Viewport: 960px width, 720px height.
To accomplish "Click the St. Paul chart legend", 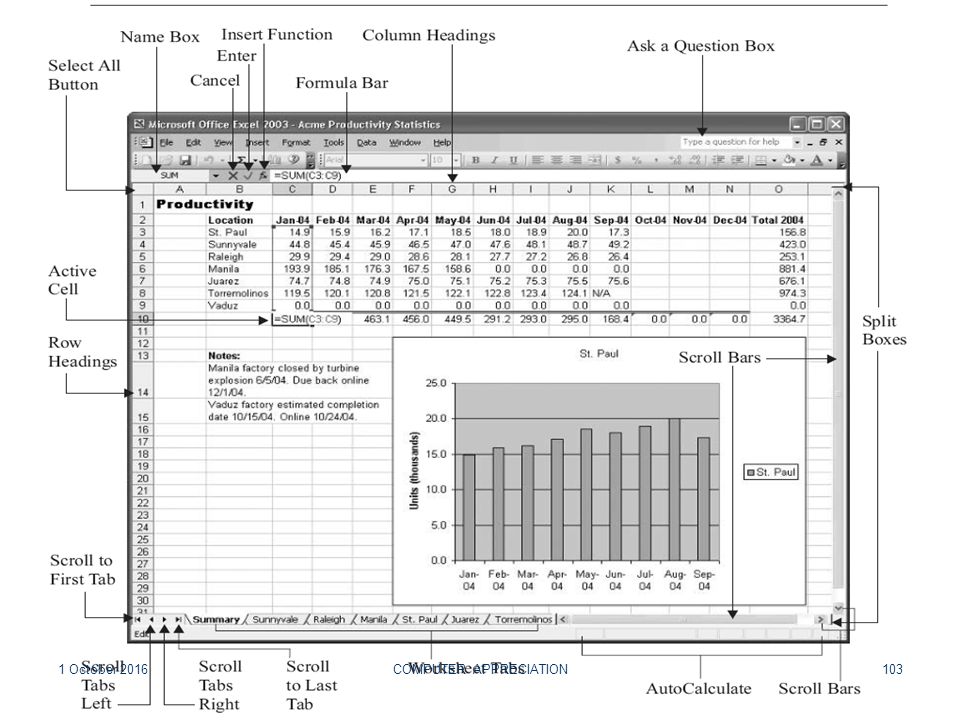I will click(771, 472).
